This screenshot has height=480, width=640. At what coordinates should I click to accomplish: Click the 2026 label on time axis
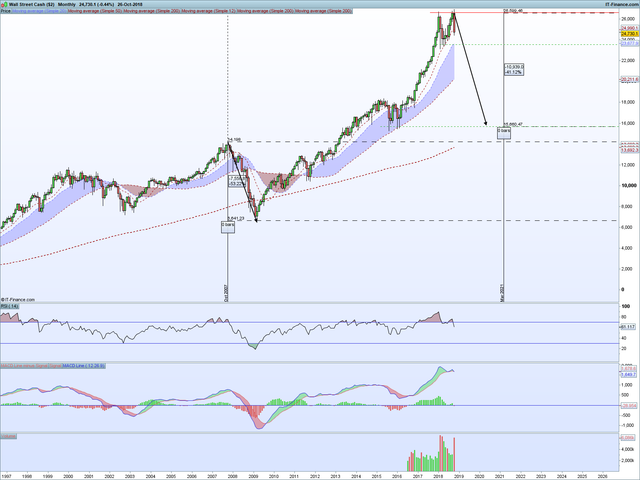(602, 476)
